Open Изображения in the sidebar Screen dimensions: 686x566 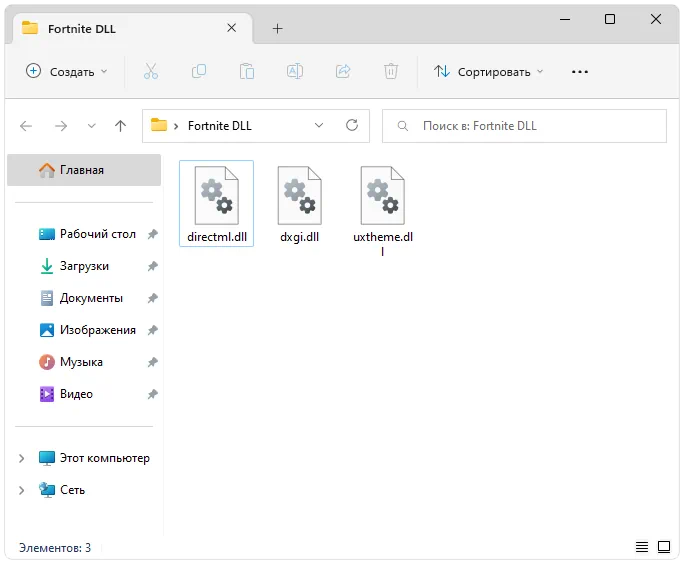click(x=87, y=330)
